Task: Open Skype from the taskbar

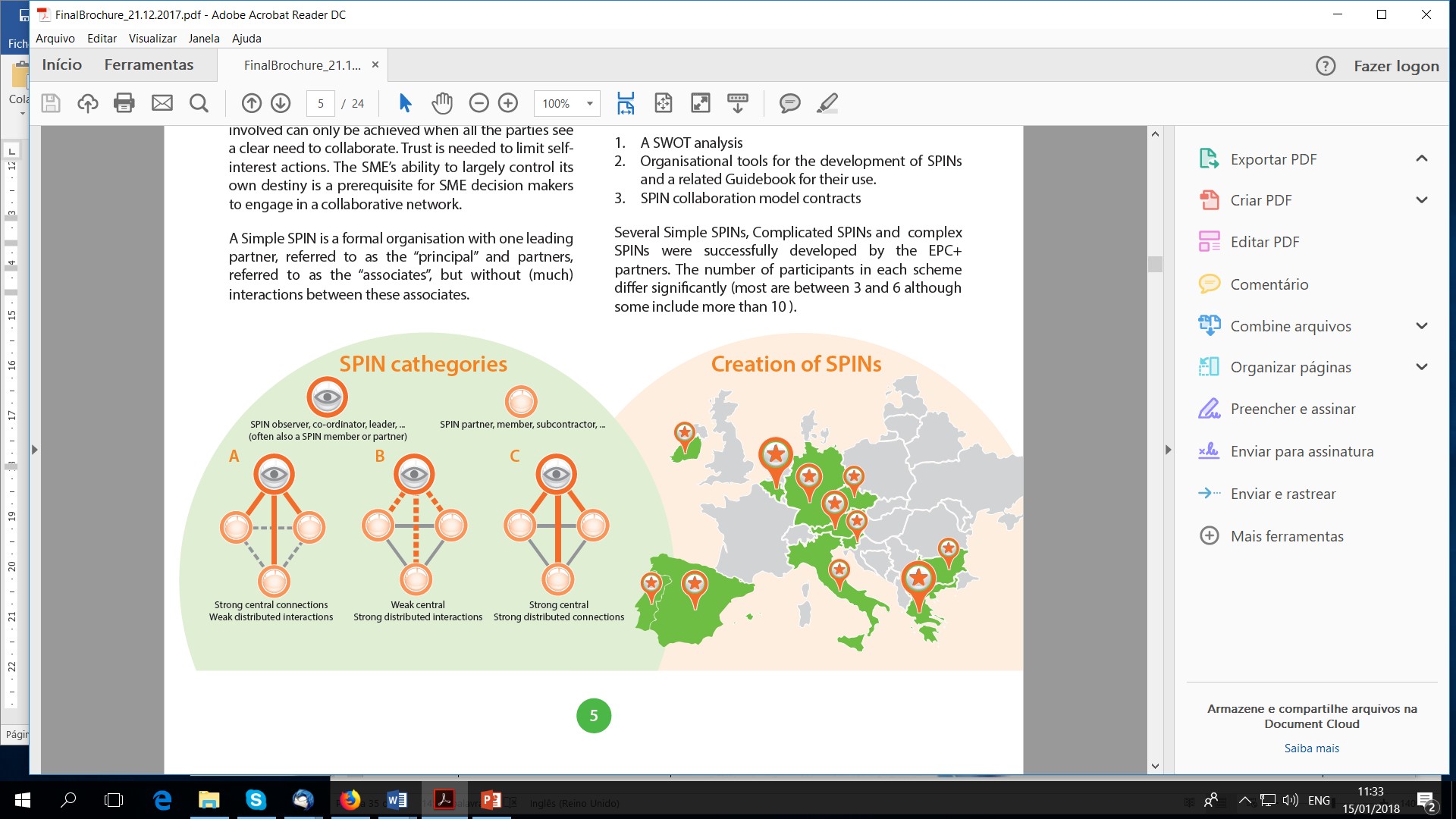Action: [256, 800]
